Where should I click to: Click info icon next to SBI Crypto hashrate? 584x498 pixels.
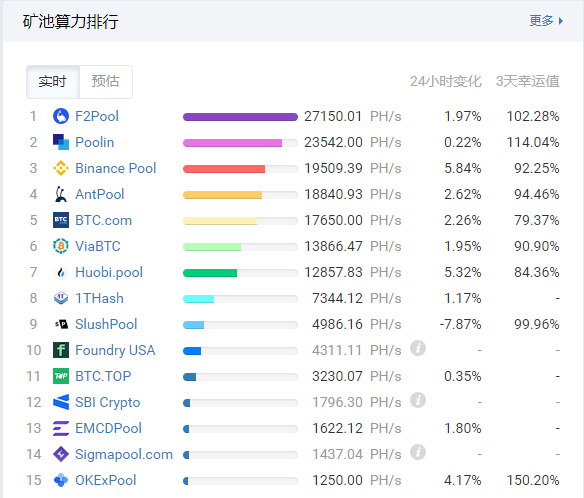pyautogui.click(x=418, y=400)
